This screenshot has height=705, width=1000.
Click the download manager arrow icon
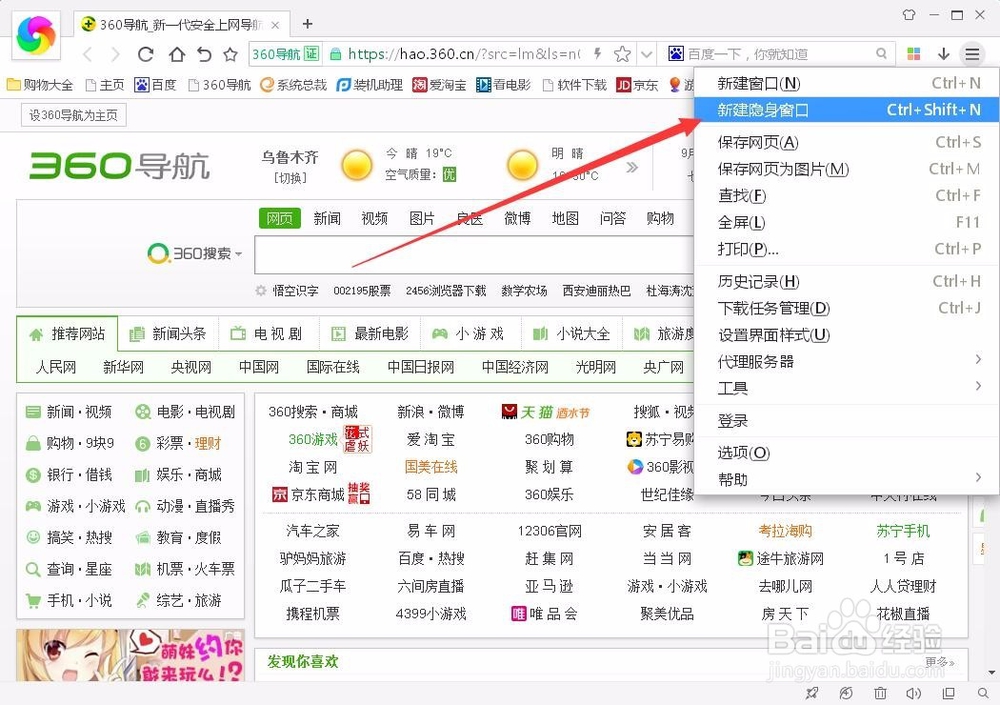(943, 53)
